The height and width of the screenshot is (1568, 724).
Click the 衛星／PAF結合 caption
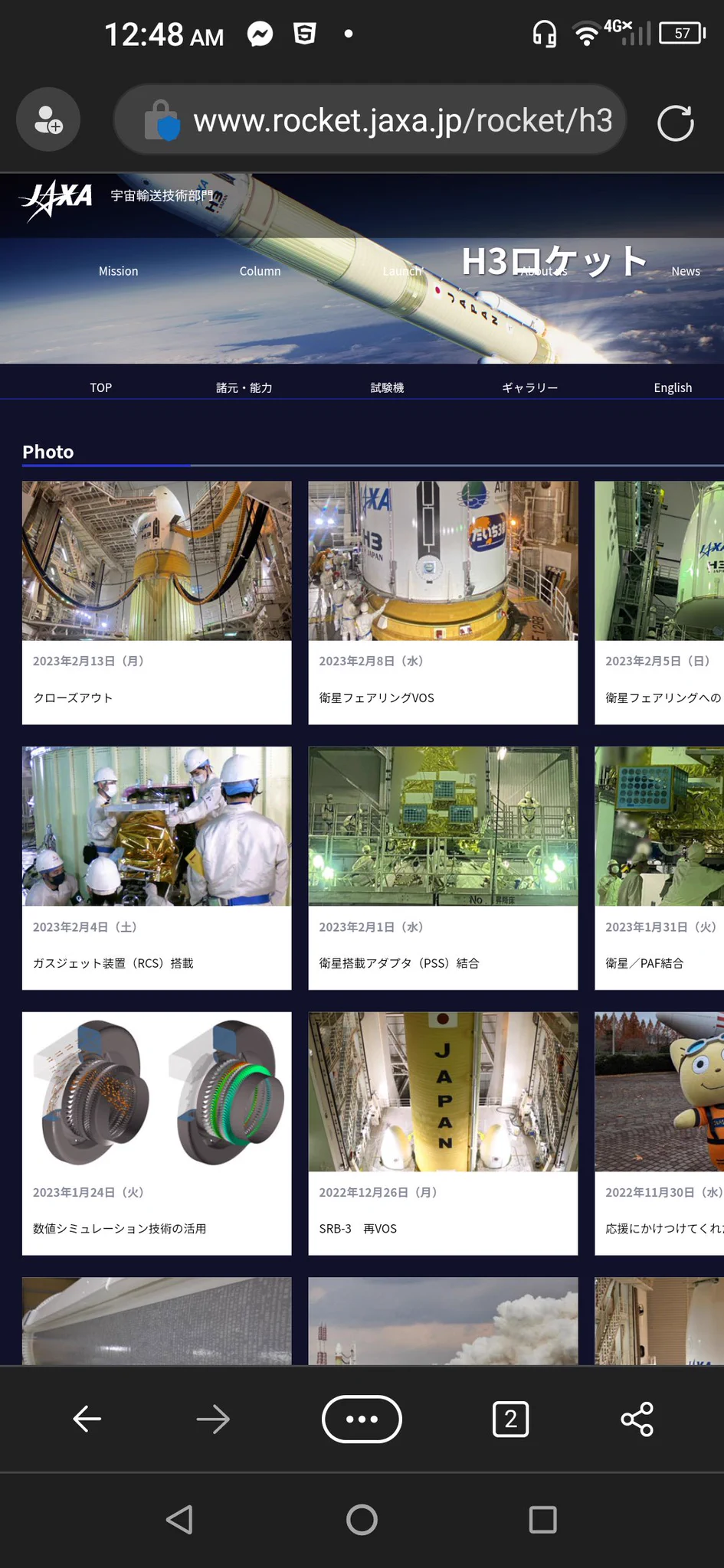click(644, 963)
